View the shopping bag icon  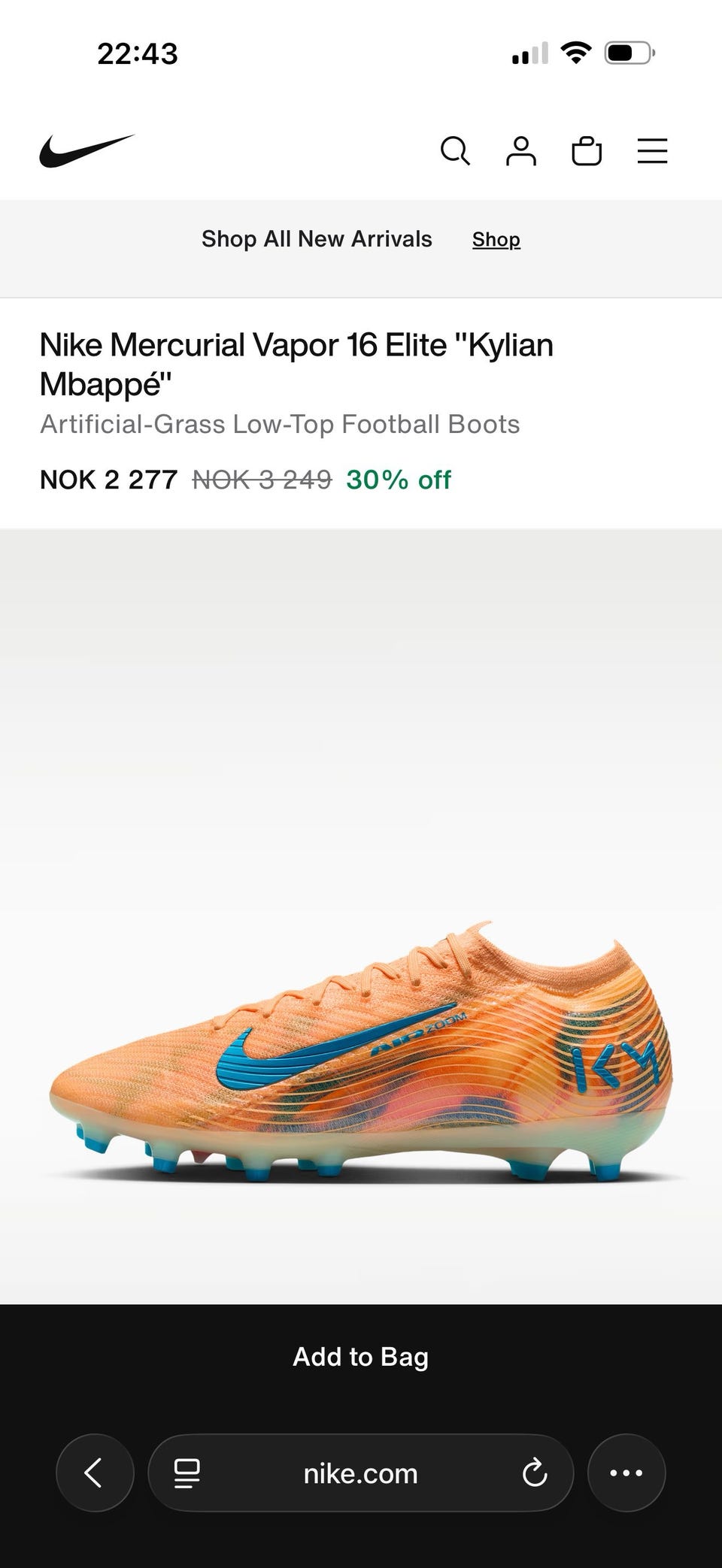pos(587,151)
